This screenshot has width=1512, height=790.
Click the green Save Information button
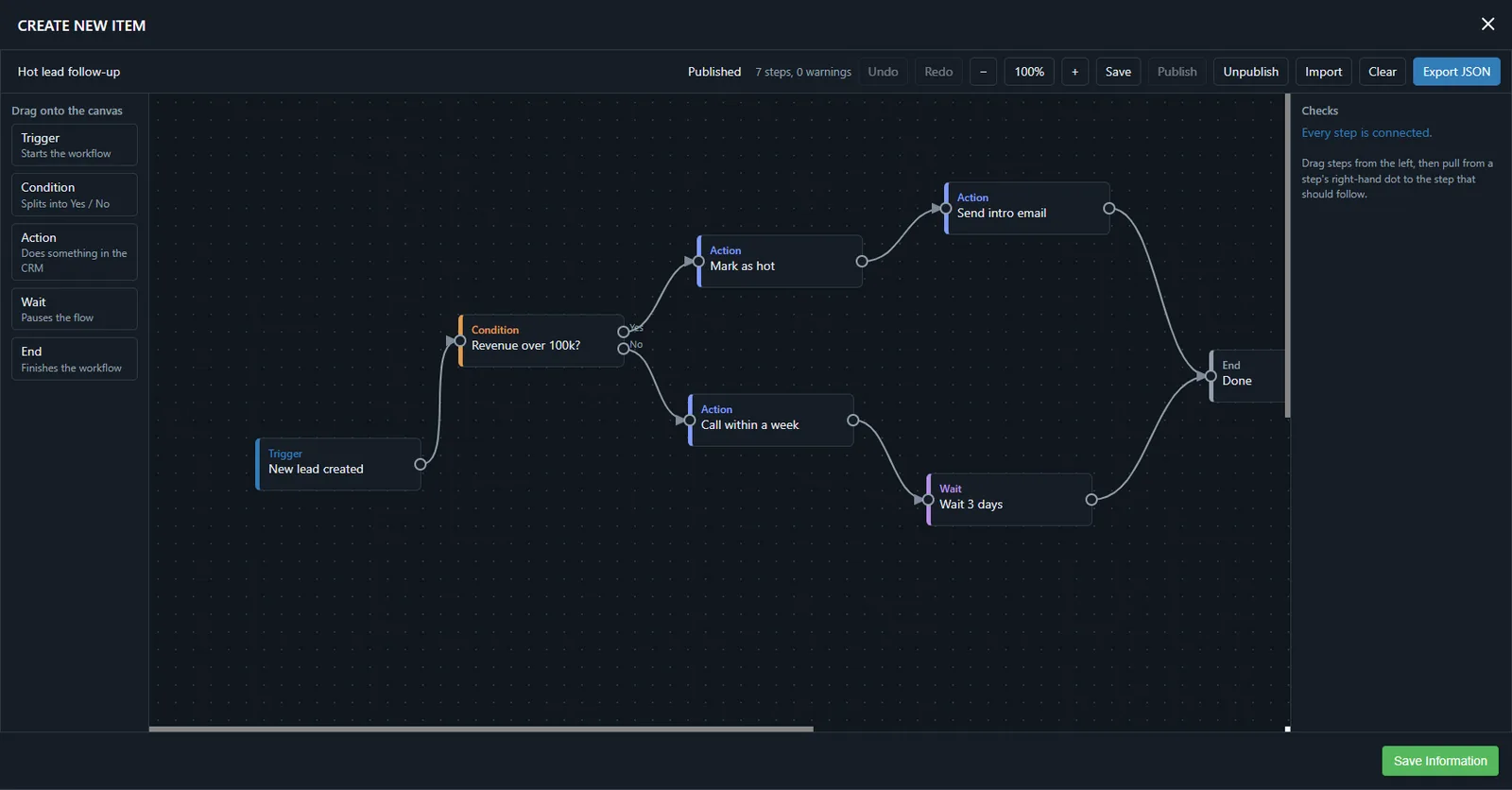[x=1440, y=761]
